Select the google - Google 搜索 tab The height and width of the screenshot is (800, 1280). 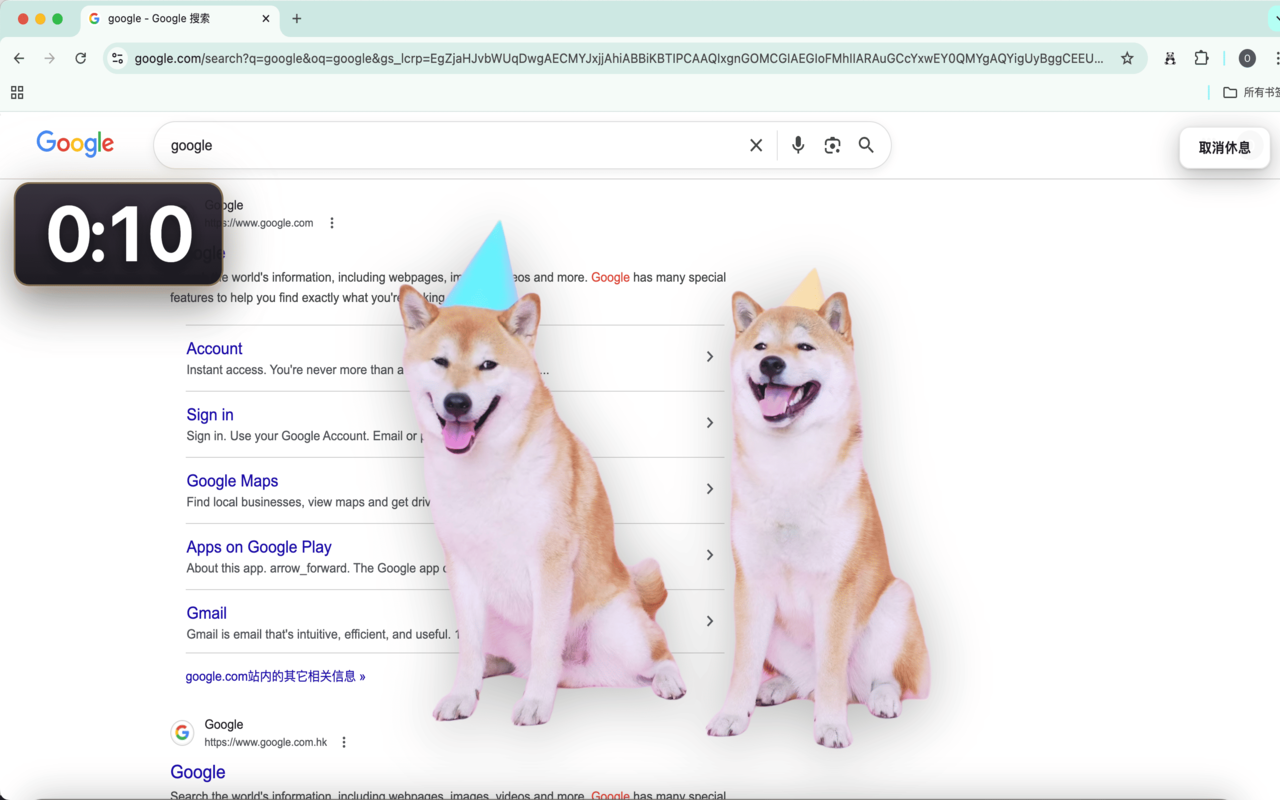pyautogui.click(x=179, y=19)
